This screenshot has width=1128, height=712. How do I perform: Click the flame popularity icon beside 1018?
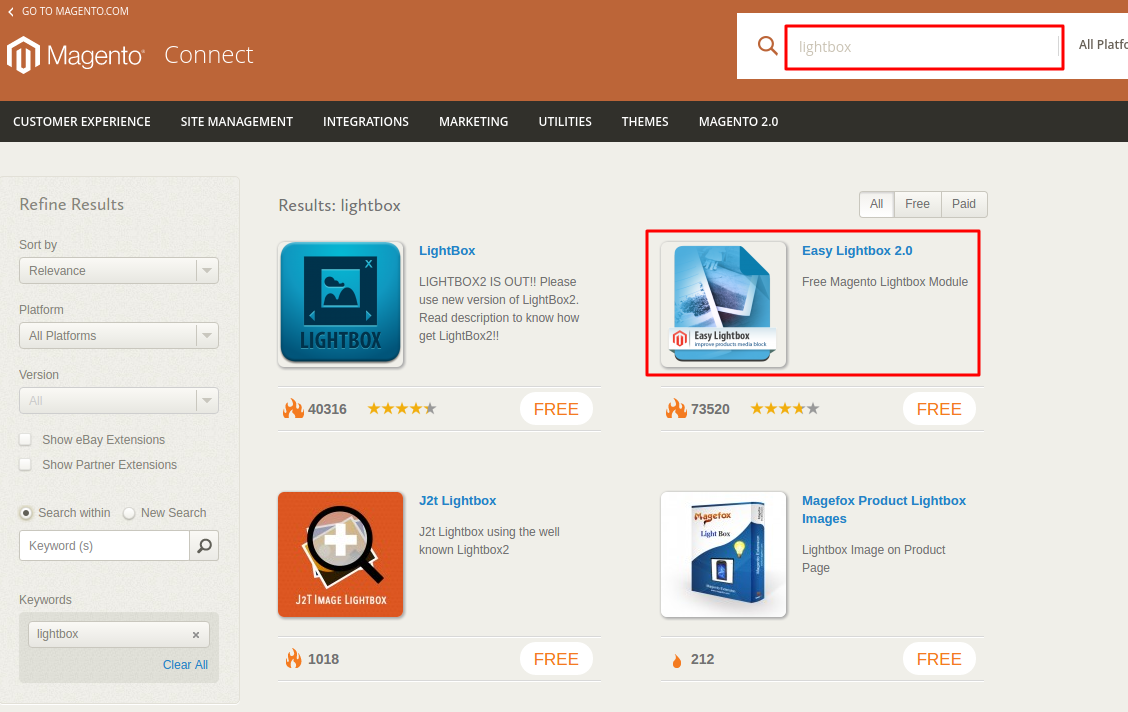[x=294, y=659]
